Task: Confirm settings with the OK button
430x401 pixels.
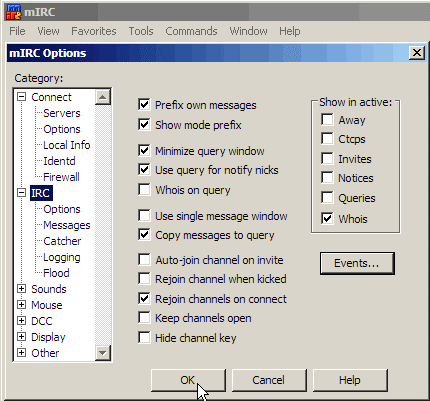Action: [x=188, y=380]
